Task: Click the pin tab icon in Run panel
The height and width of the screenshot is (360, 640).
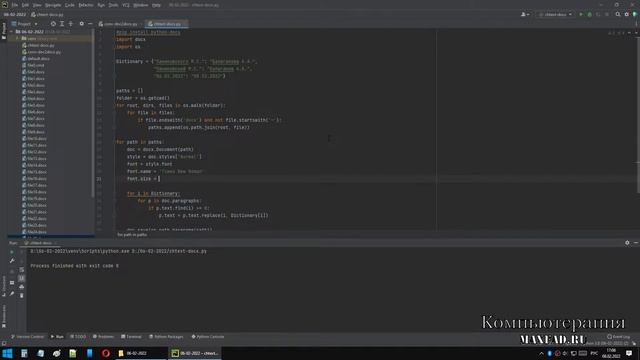Action: coord(12,293)
